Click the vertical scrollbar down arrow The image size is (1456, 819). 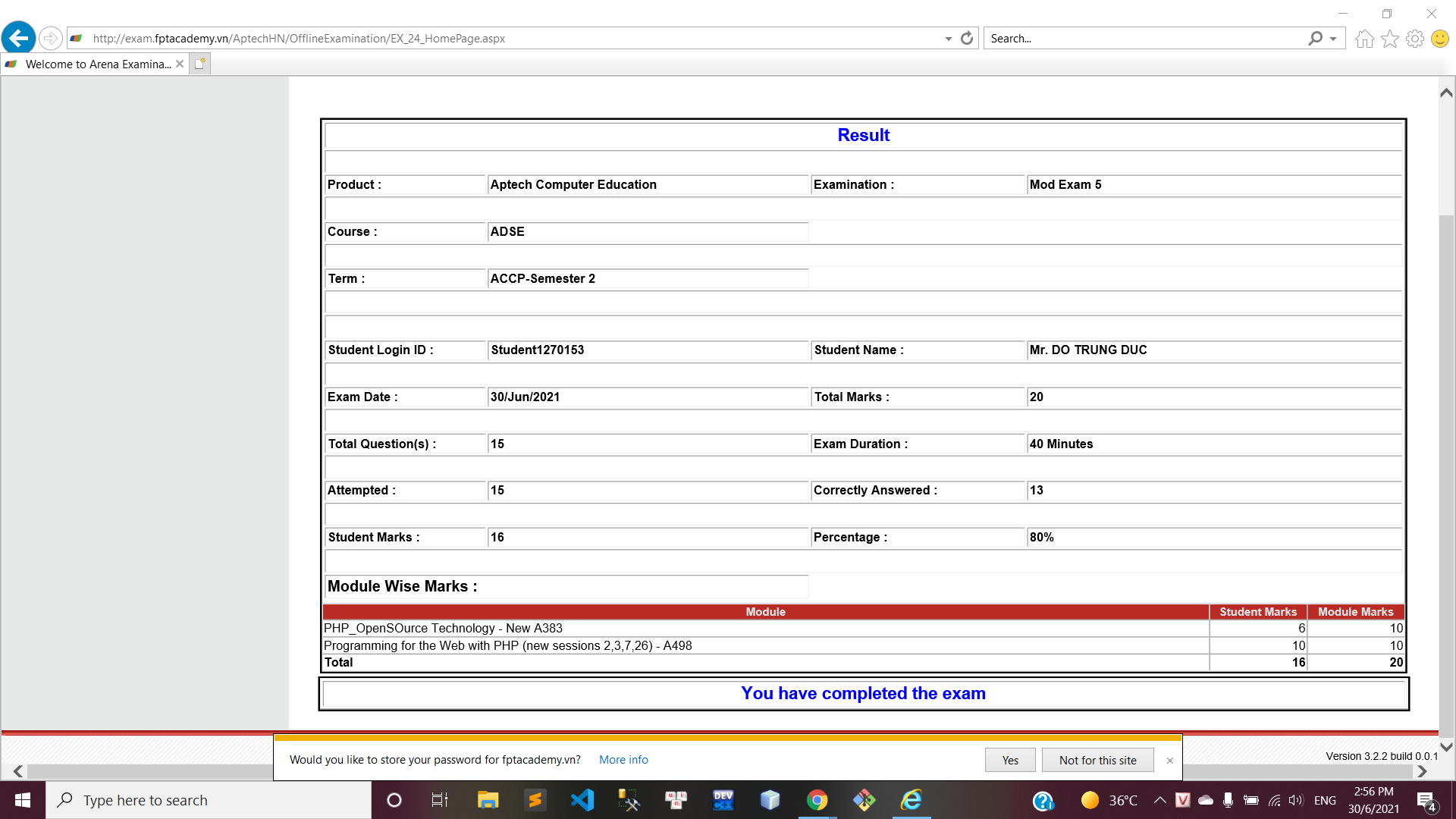pos(1446,746)
